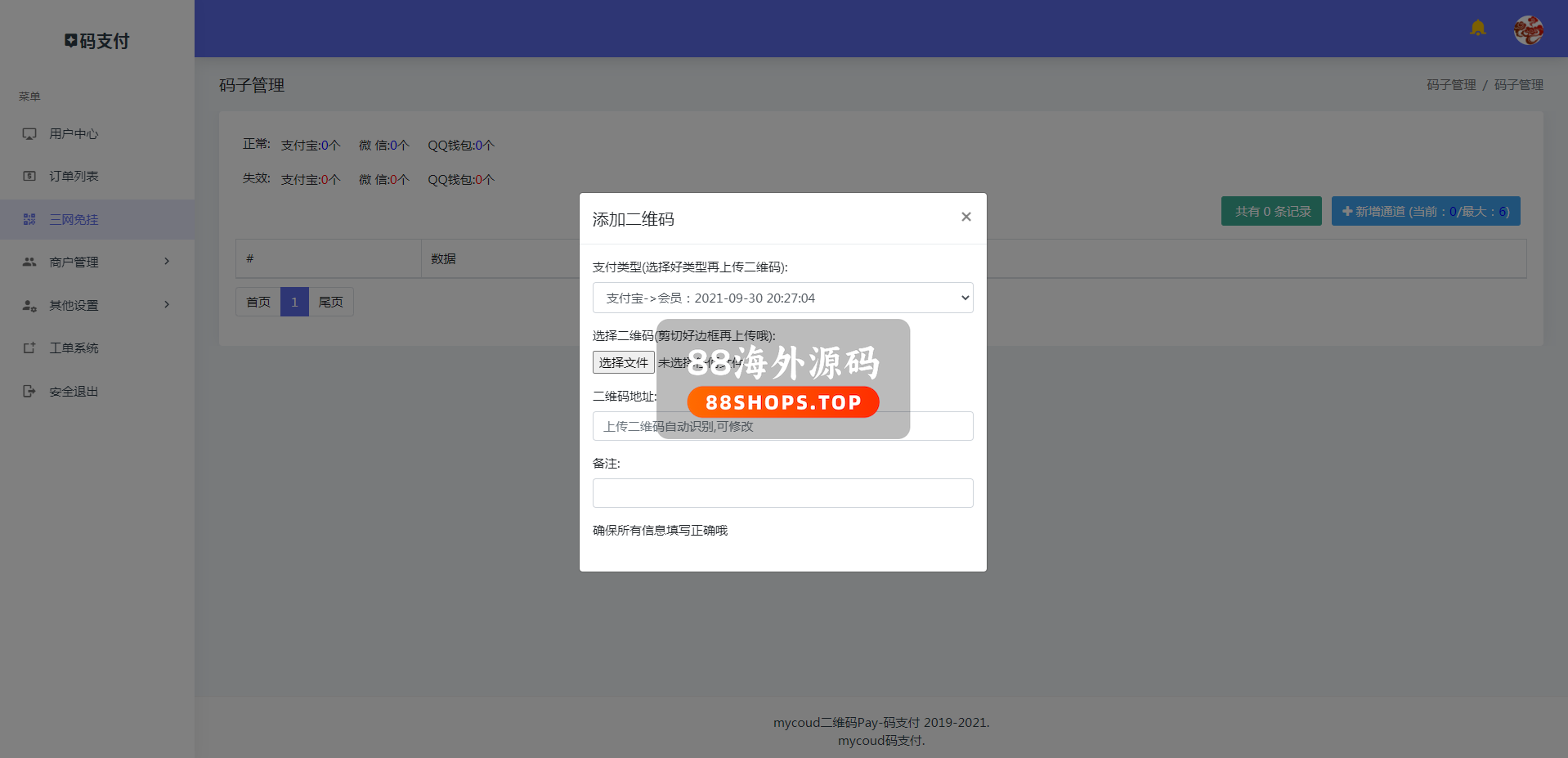The width and height of the screenshot is (1568, 758).
Task: Click the 订单列表 sidebar icon
Action: pyautogui.click(x=29, y=177)
